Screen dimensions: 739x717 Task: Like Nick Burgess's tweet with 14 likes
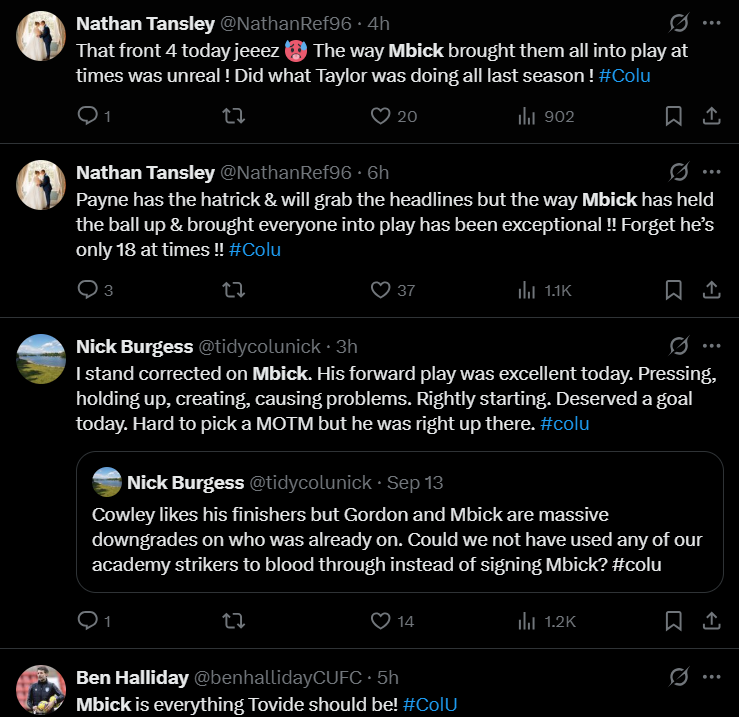[x=380, y=621]
